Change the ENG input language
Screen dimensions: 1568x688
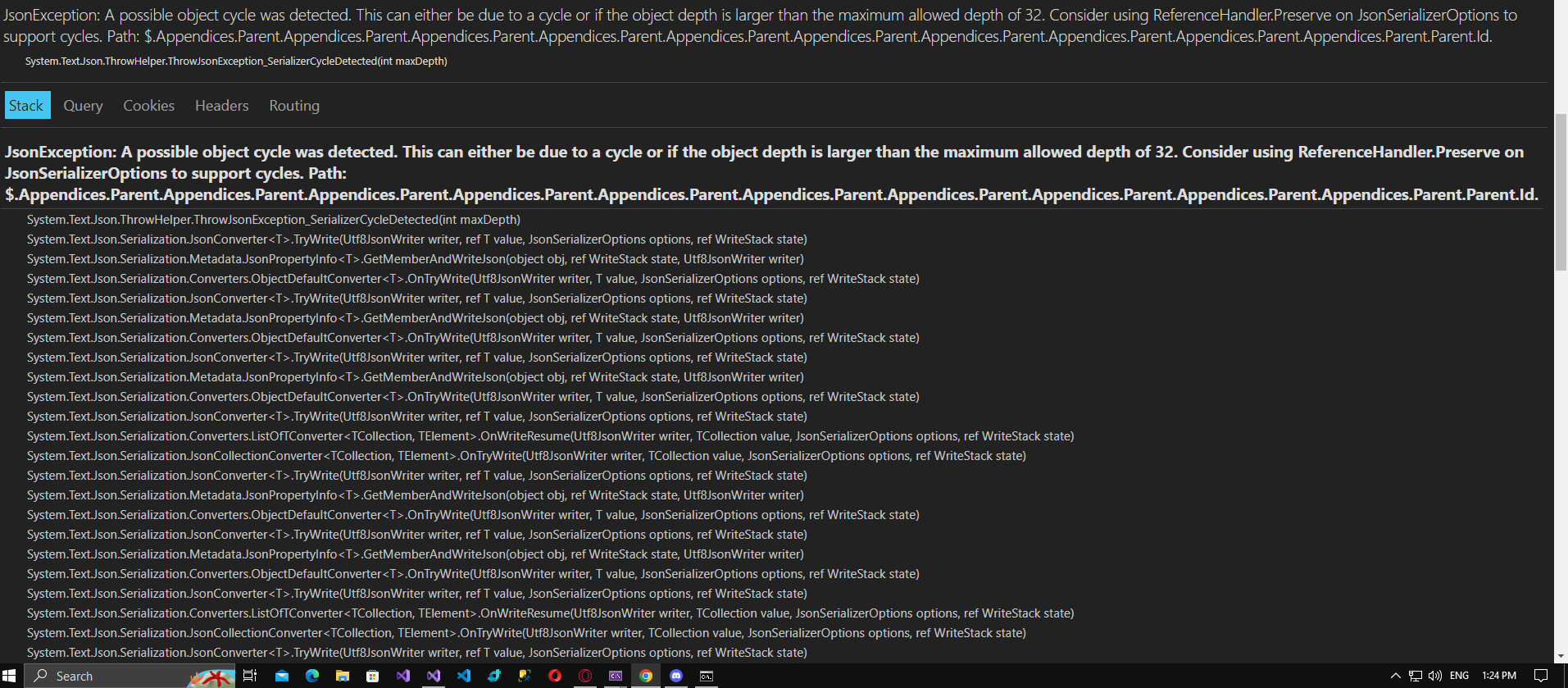(x=1459, y=676)
